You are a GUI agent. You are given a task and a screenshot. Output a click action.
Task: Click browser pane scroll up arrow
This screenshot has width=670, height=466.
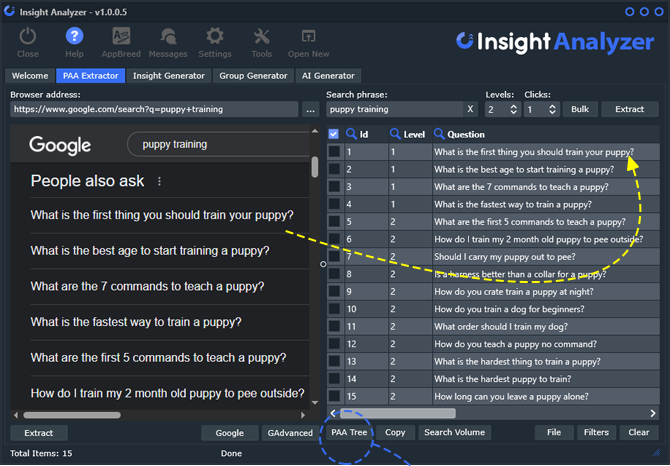point(315,131)
